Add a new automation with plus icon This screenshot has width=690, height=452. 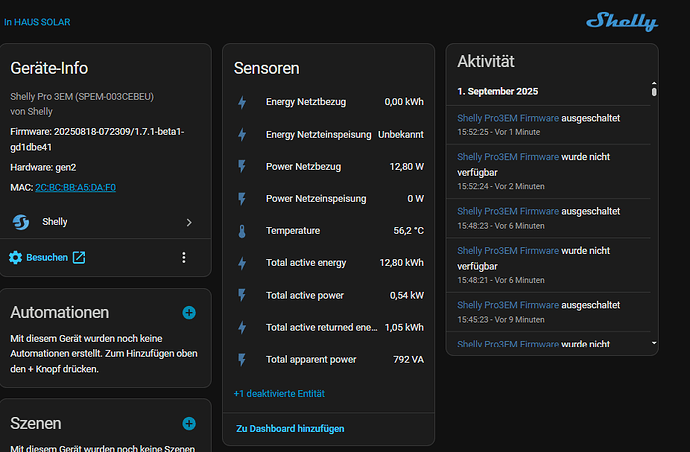[189, 313]
